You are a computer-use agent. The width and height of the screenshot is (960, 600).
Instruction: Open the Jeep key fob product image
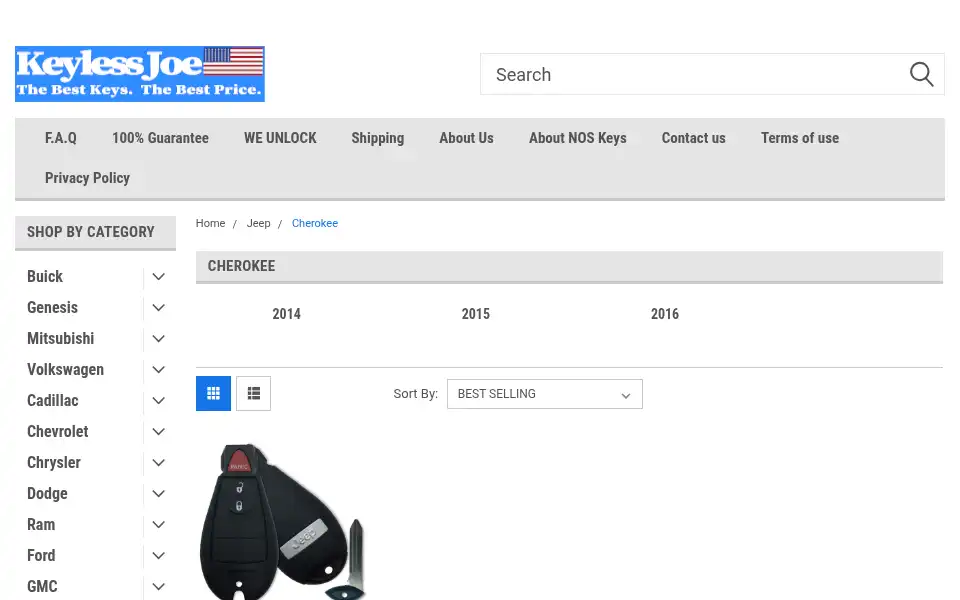point(282,522)
